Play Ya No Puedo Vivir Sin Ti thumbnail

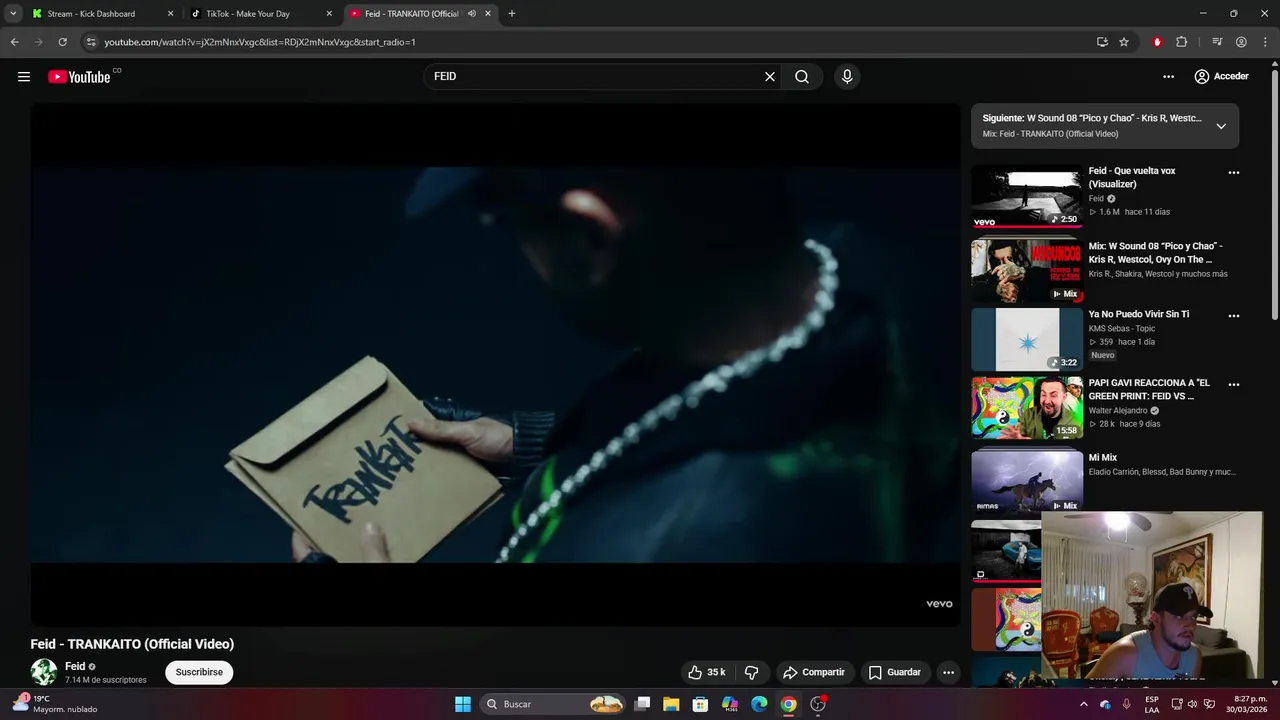(x=1027, y=339)
